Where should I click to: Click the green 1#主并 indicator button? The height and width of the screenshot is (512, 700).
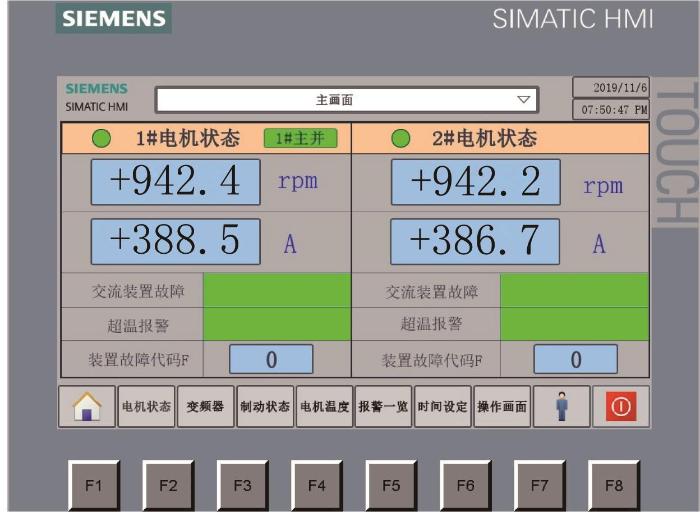click(x=300, y=138)
